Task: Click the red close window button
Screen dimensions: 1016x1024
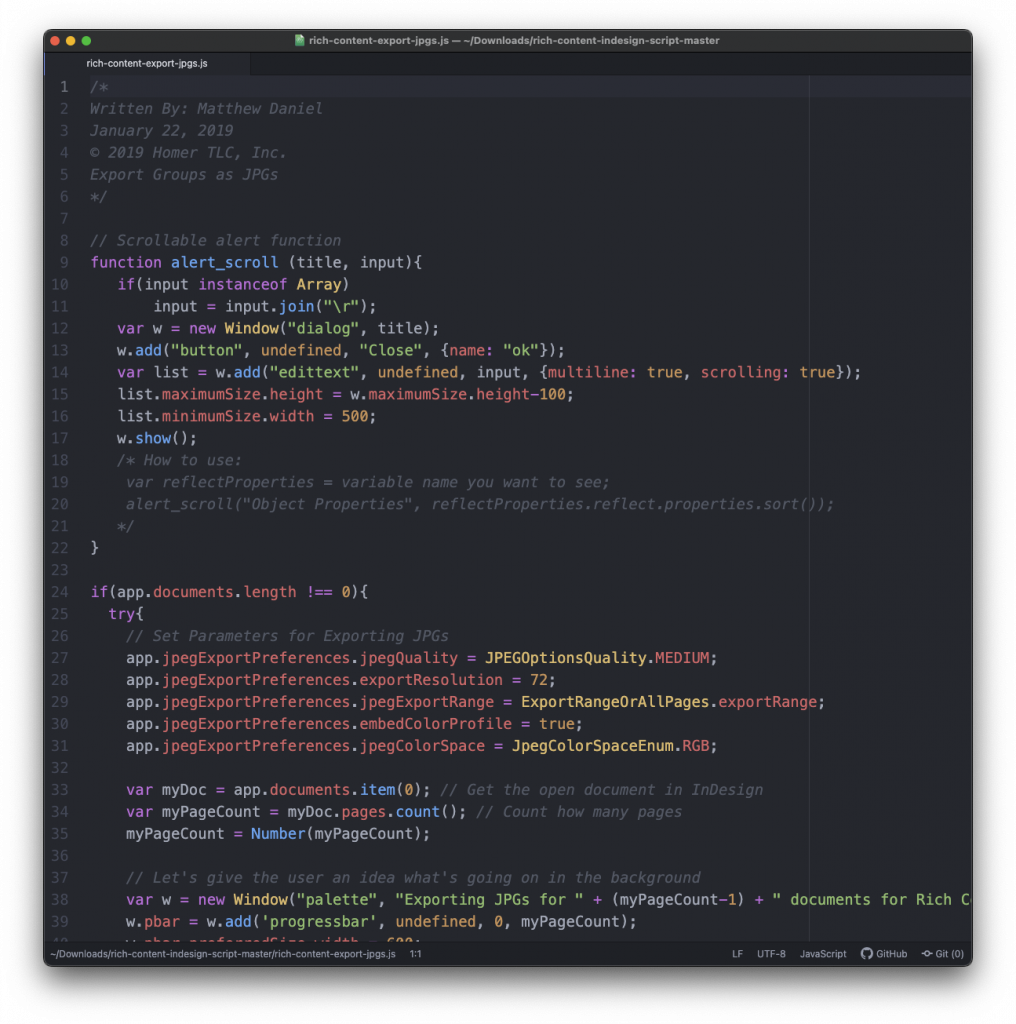Action: (x=55, y=41)
